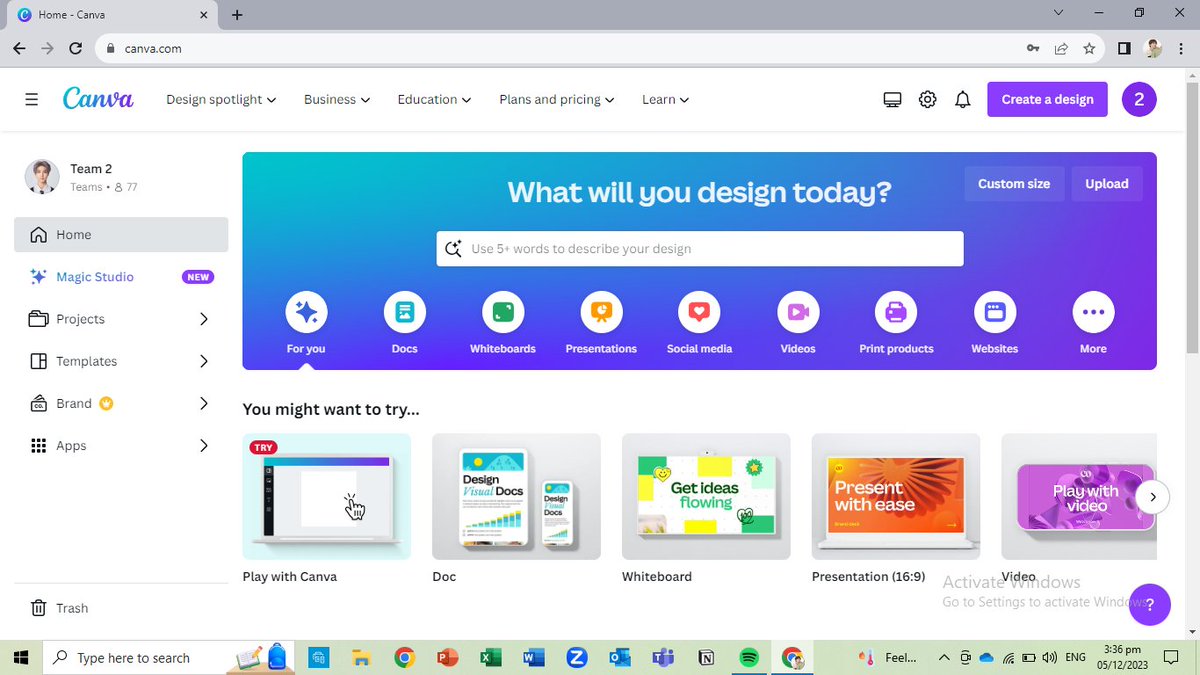The height and width of the screenshot is (675, 1200).
Task: Click the Custom size button
Action: tap(1014, 184)
